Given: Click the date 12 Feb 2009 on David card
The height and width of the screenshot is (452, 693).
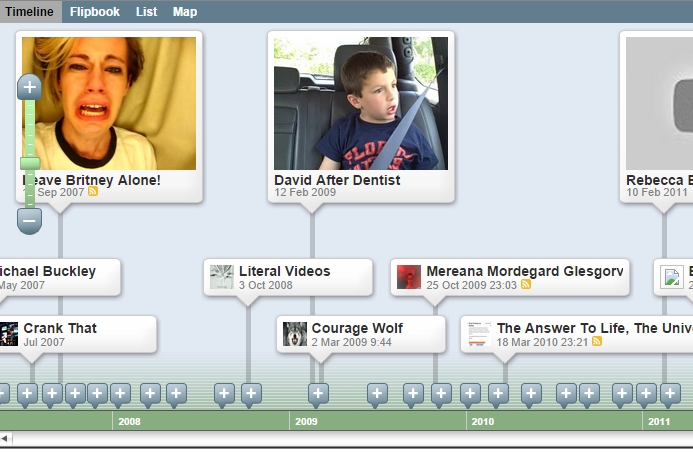Looking at the screenshot, I should click(x=305, y=192).
